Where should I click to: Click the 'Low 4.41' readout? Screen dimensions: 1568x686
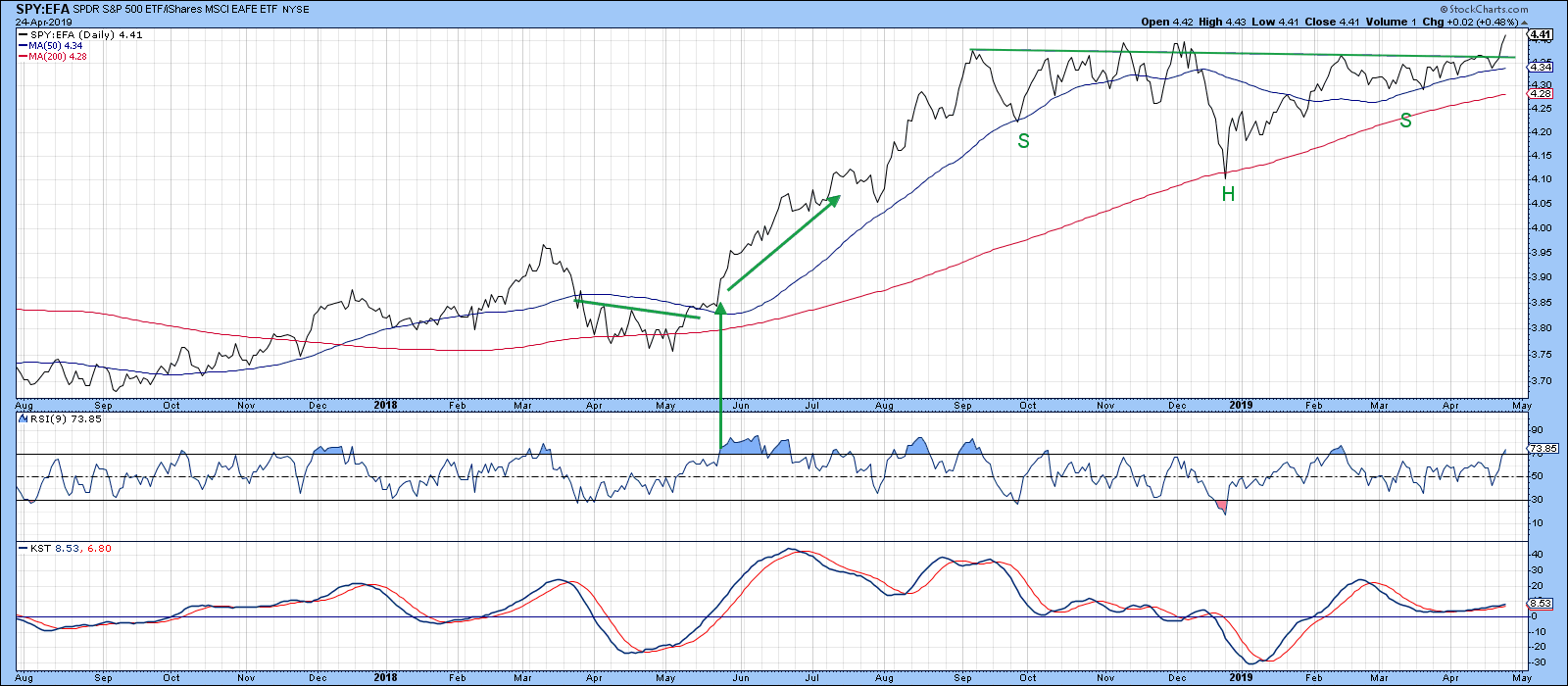(x=1274, y=22)
